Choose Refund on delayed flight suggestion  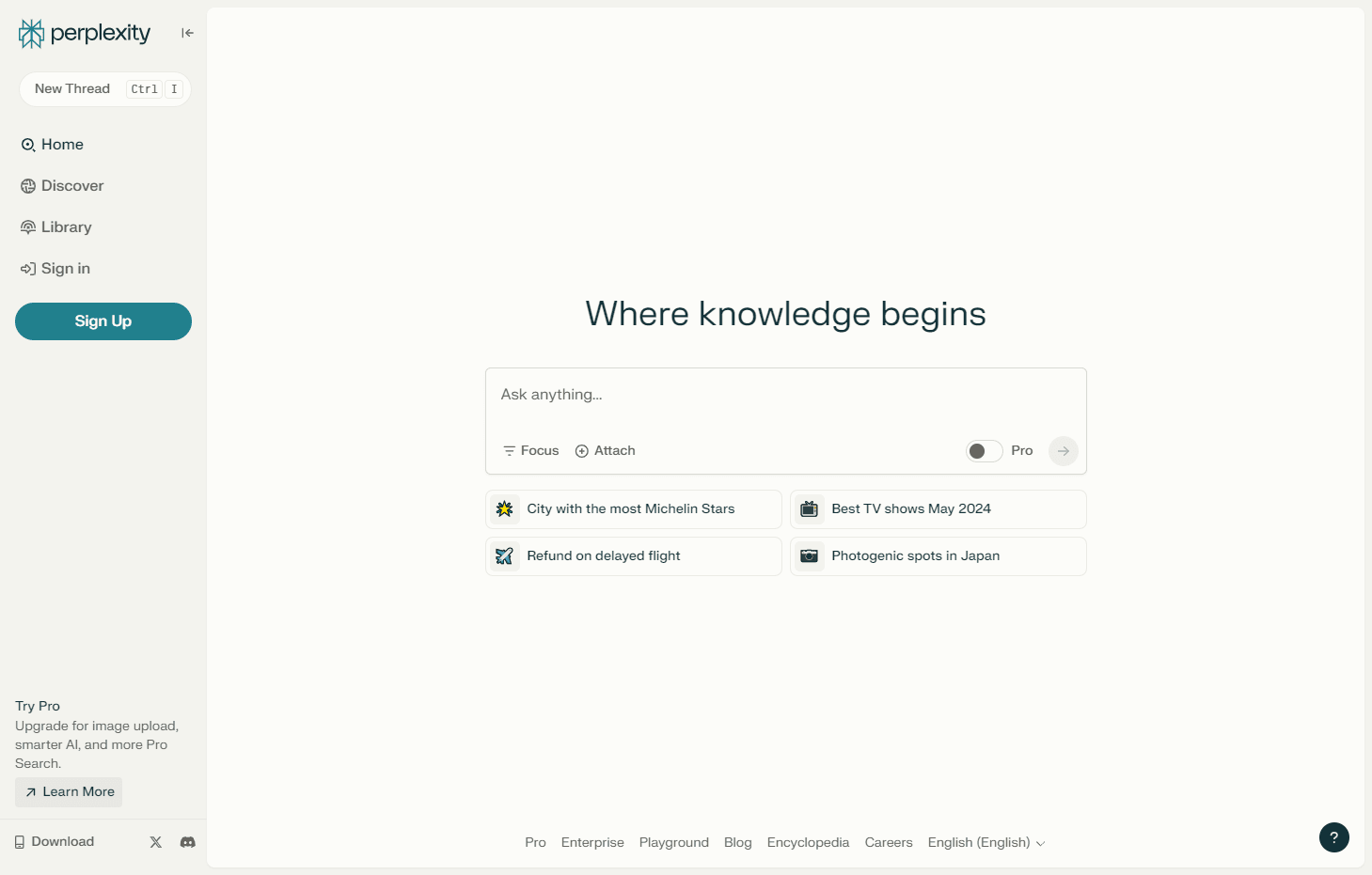pos(634,556)
